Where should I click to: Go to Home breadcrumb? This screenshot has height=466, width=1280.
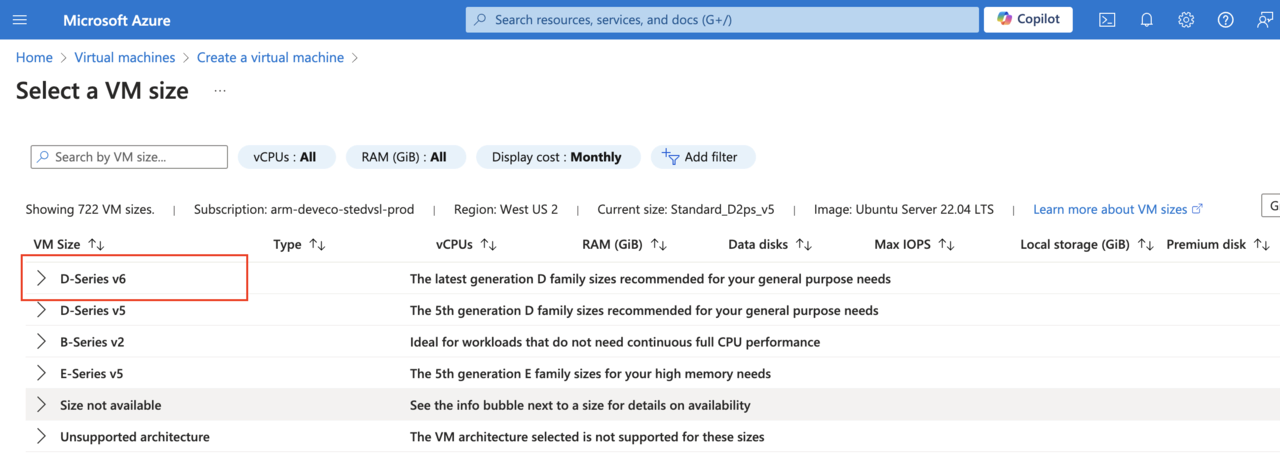coord(34,58)
